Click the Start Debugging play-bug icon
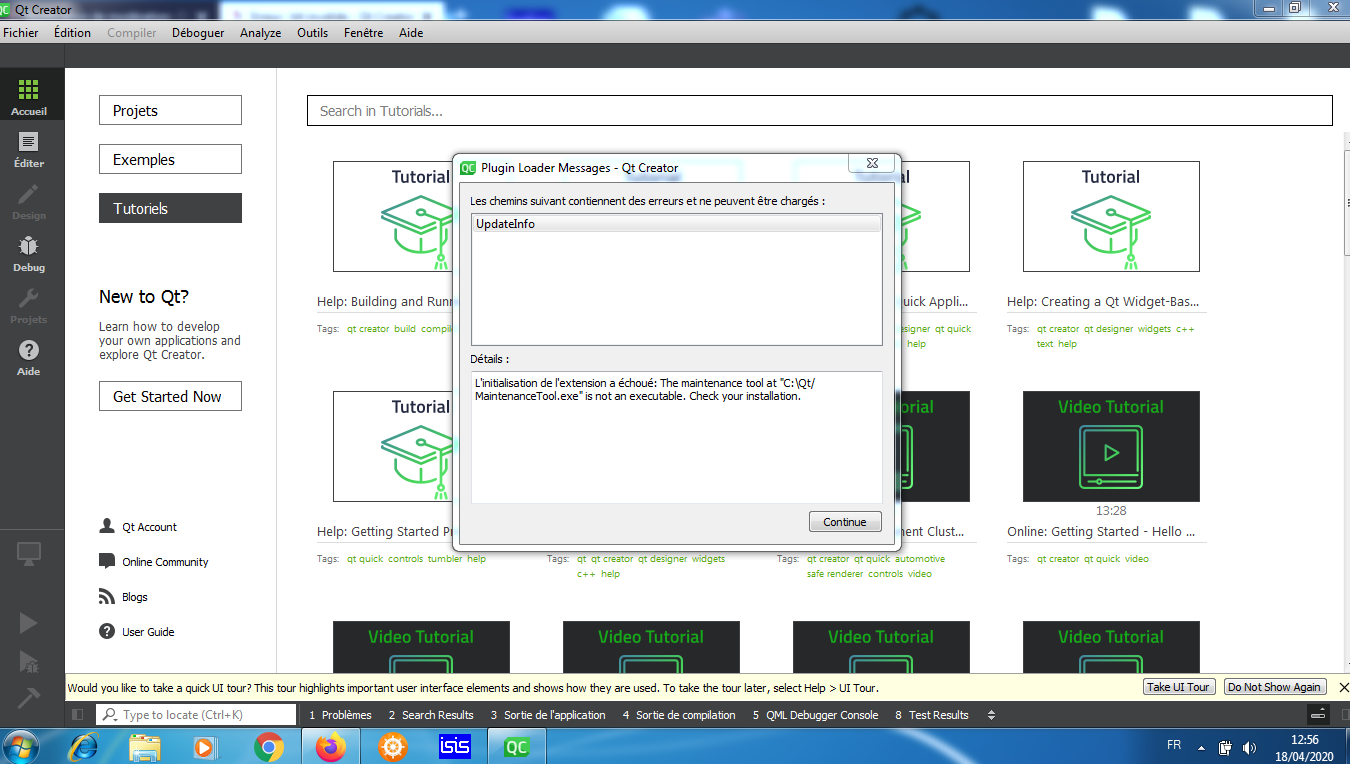 click(x=29, y=661)
